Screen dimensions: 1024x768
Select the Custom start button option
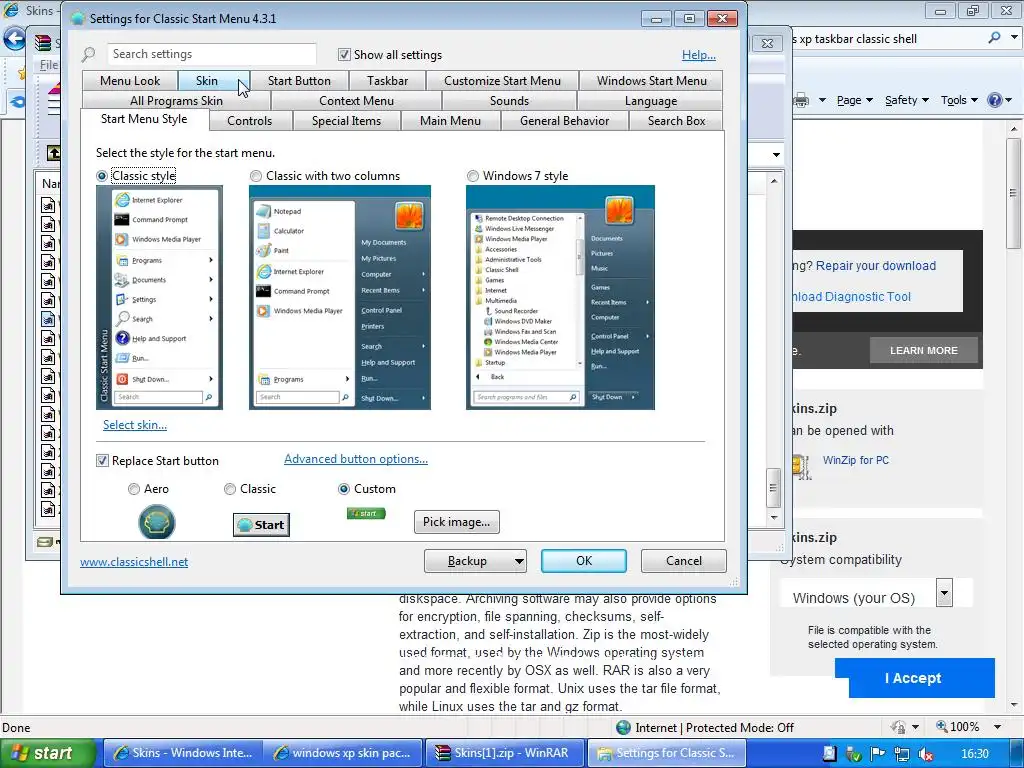[x=344, y=488]
